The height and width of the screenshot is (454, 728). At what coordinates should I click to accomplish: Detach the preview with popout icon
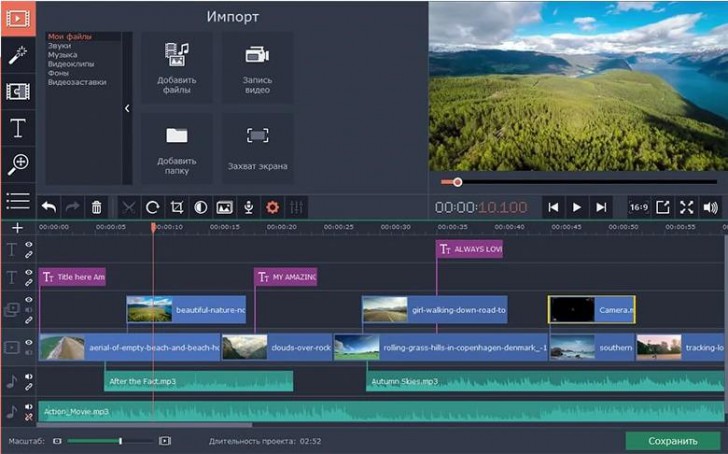tap(663, 207)
